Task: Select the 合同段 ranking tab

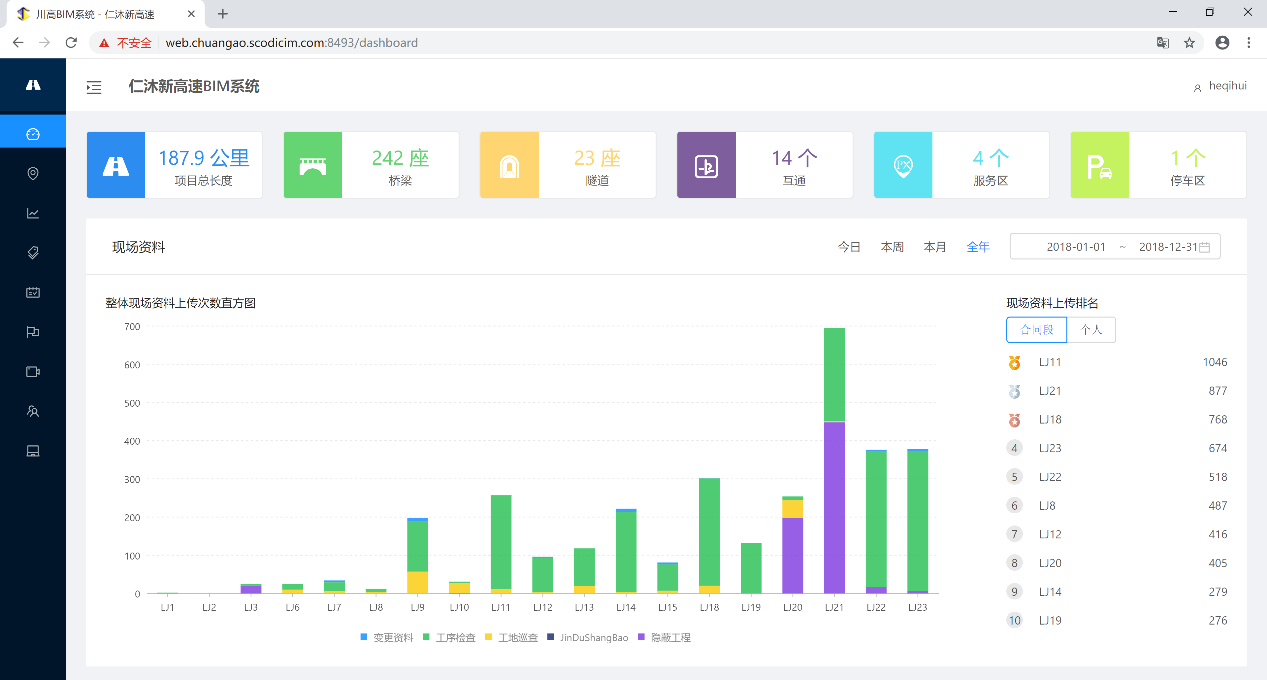Action: point(1036,330)
